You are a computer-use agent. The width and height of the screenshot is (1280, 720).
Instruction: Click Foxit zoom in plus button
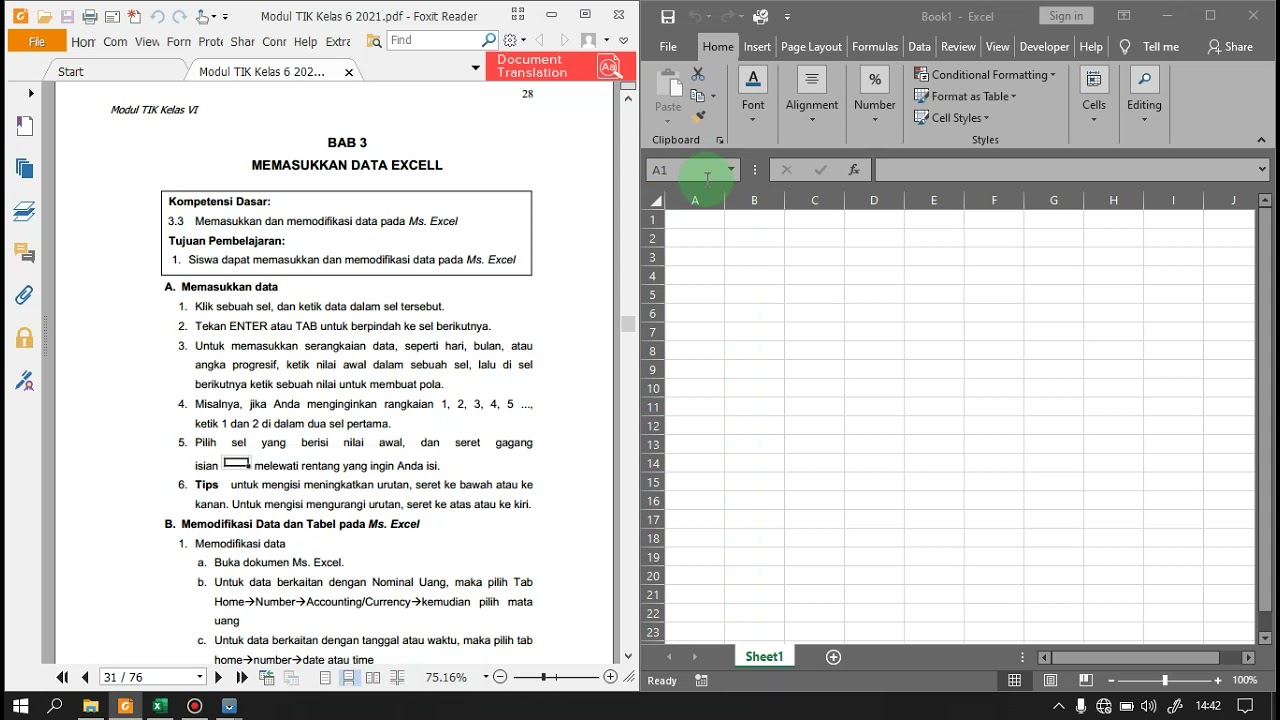point(610,677)
